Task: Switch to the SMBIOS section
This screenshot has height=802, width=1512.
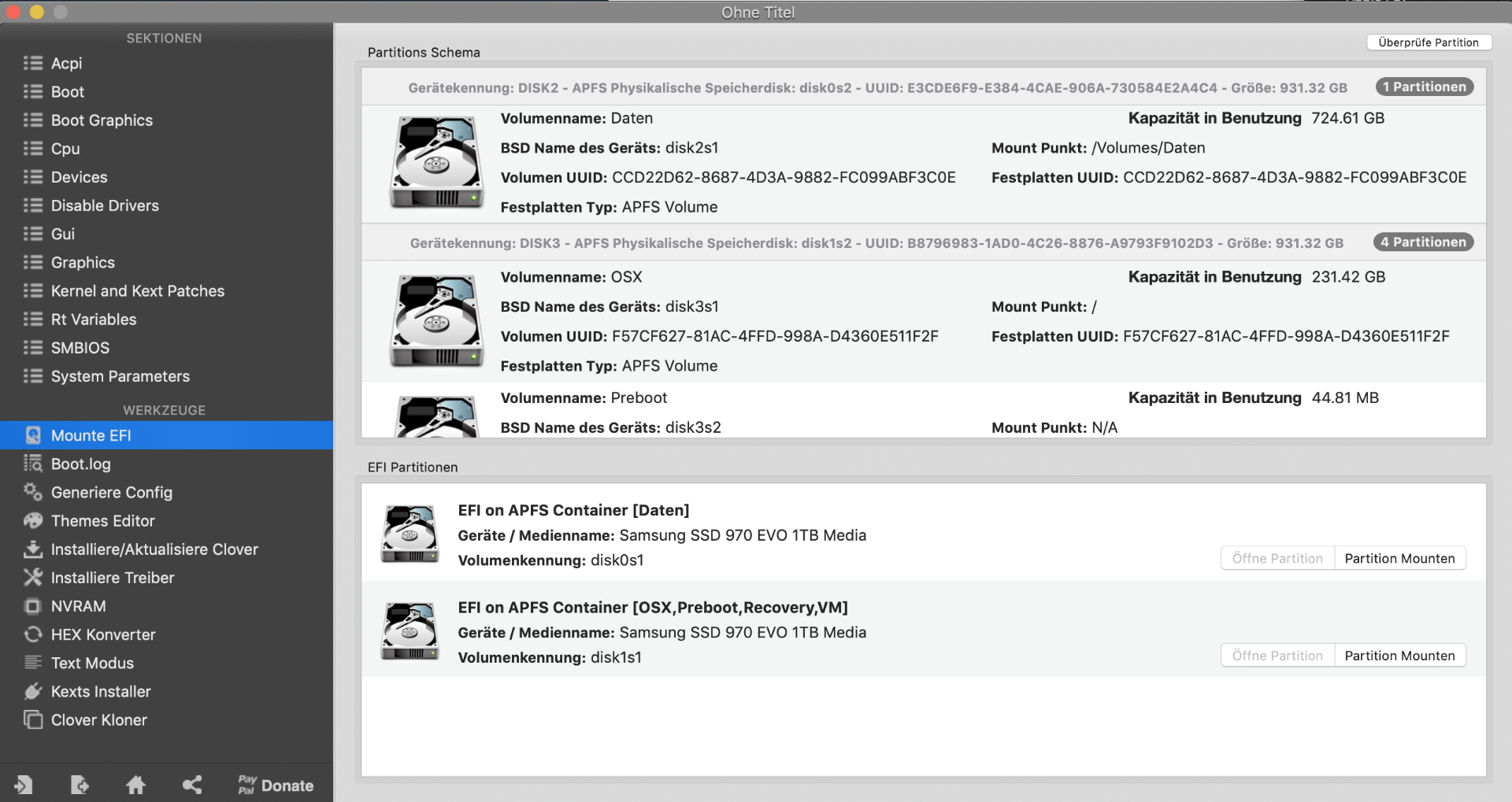Action: click(x=80, y=348)
